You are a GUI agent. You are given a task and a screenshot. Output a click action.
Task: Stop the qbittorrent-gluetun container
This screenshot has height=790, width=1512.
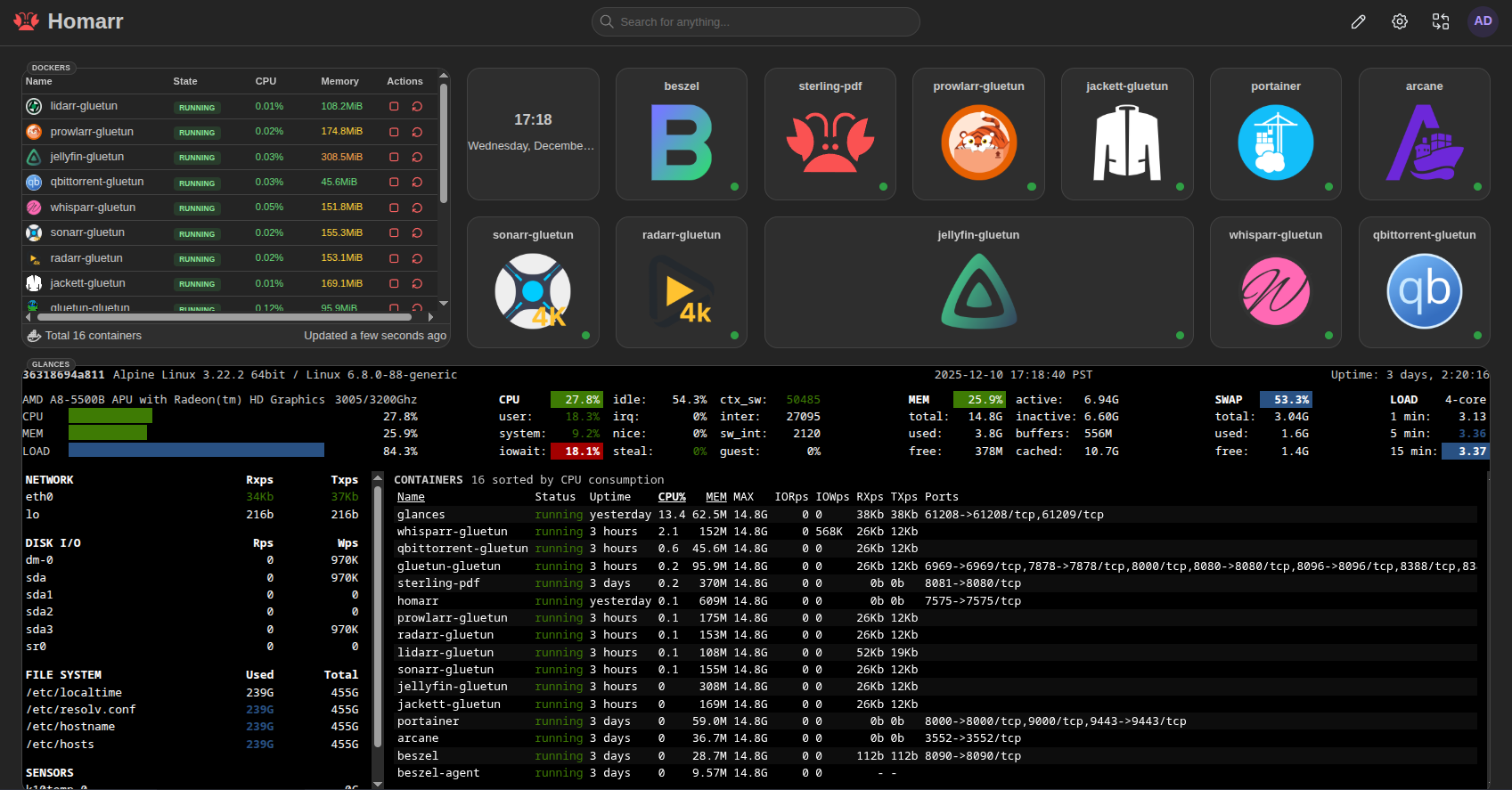click(x=394, y=182)
